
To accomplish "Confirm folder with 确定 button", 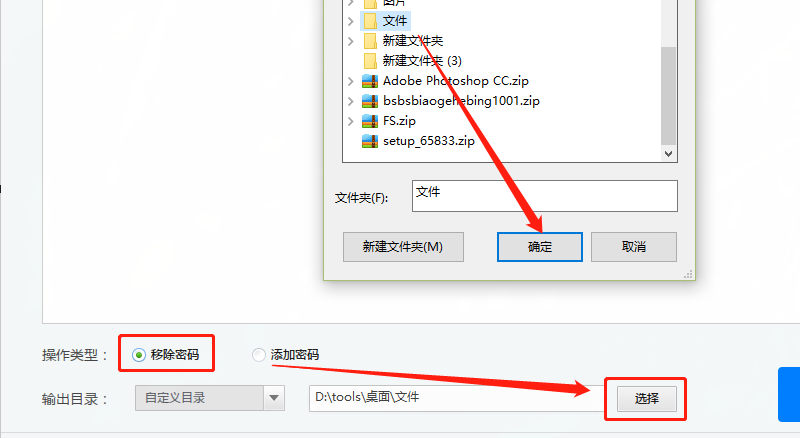I will (540, 247).
